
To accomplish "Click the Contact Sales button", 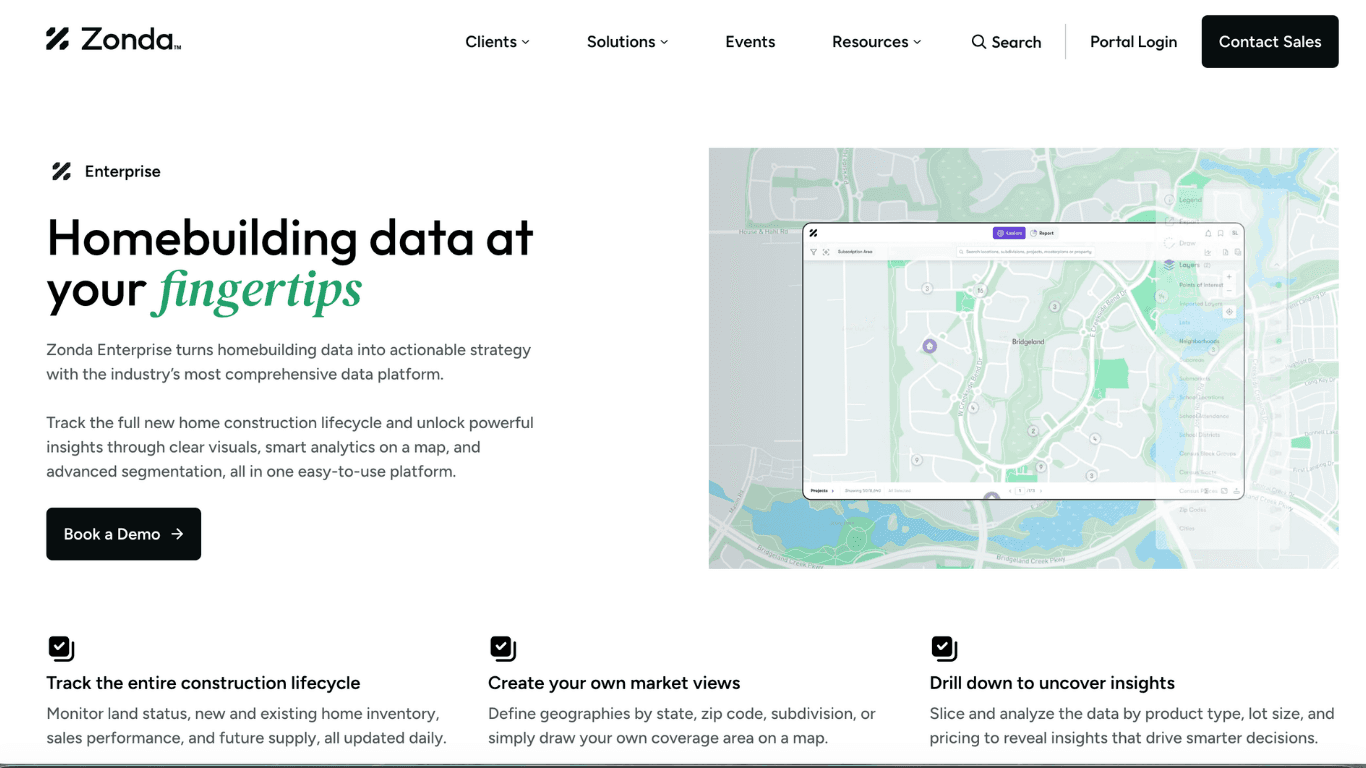I will pyautogui.click(x=1270, y=41).
